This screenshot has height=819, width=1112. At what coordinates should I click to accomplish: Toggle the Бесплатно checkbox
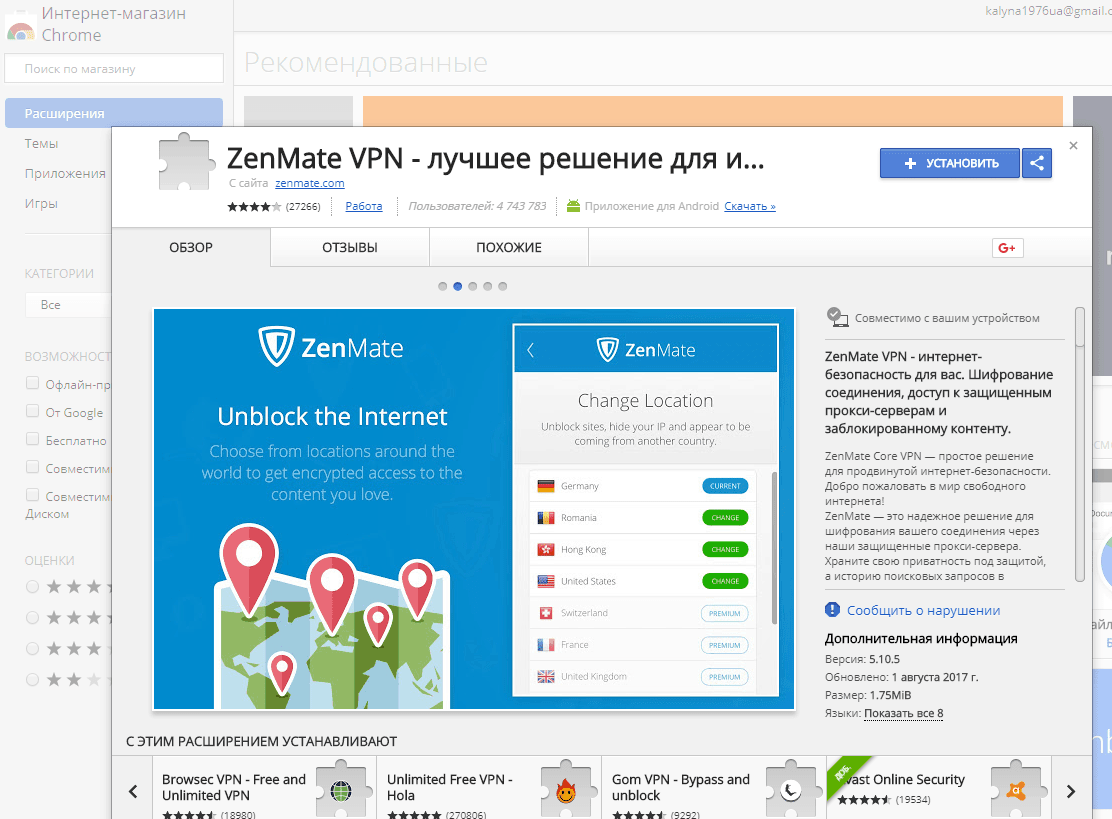point(32,439)
